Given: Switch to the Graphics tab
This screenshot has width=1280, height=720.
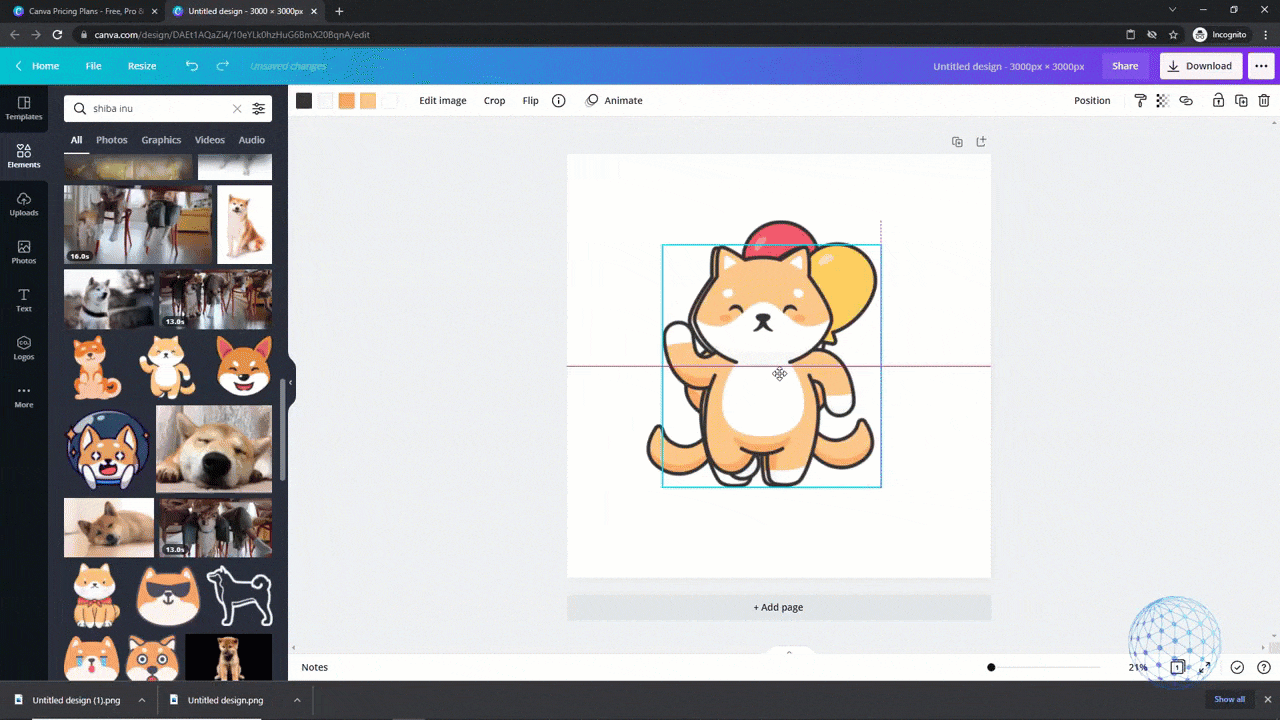Looking at the screenshot, I should coord(161,140).
